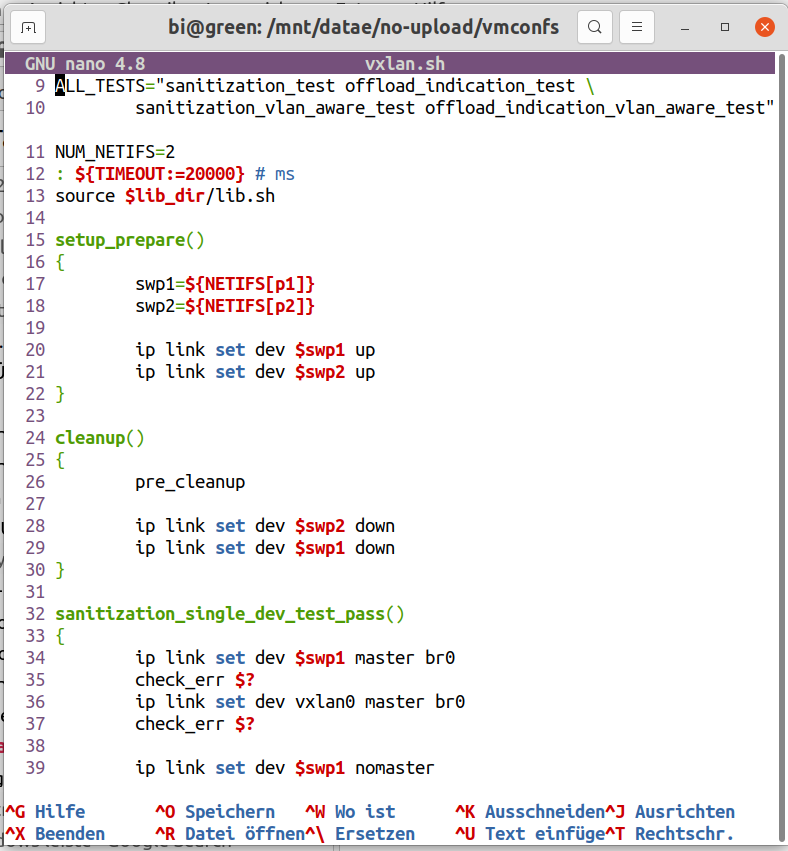The height and width of the screenshot is (851, 788).
Task: Click the ^O Speichern shortcut label
Action: (215, 812)
